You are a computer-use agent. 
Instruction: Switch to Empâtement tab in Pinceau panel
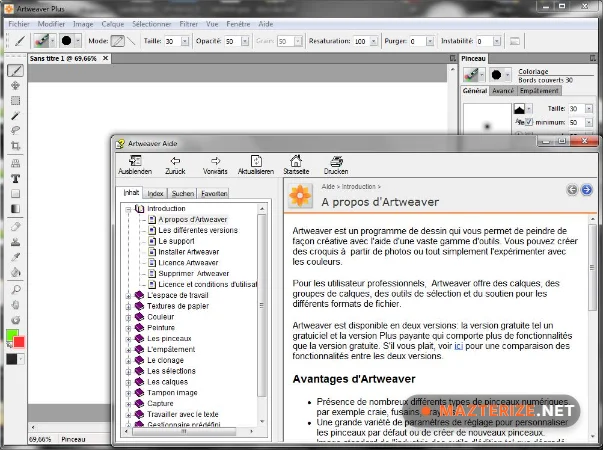(x=539, y=91)
